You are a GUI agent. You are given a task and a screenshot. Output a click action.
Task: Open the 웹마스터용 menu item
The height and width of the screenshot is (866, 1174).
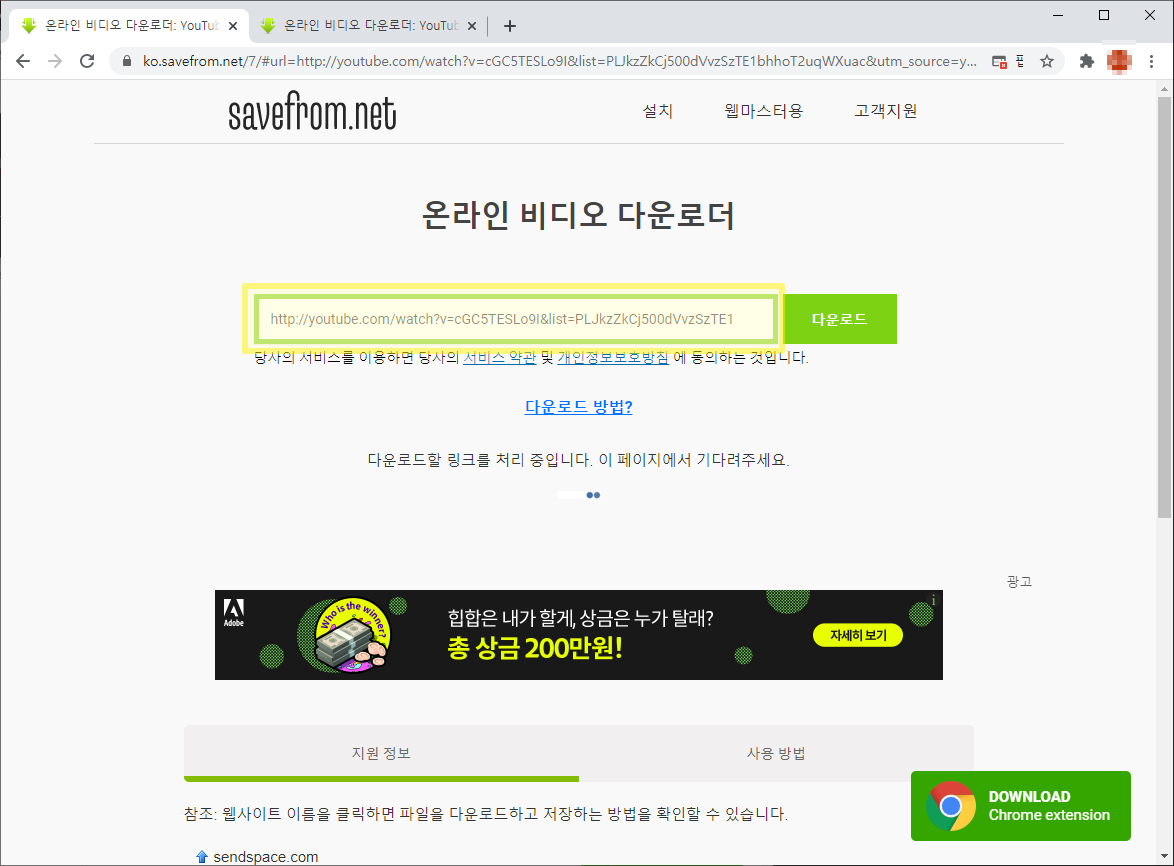tap(763, 111)
